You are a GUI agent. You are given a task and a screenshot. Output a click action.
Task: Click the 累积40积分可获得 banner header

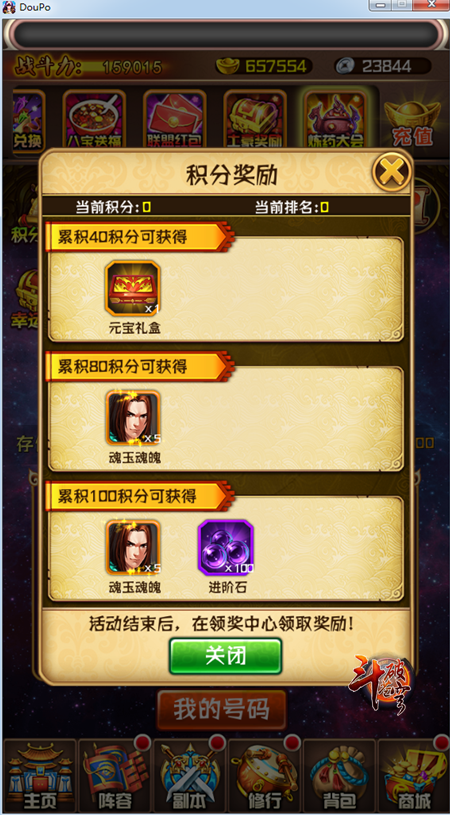(x=139, y=238)
